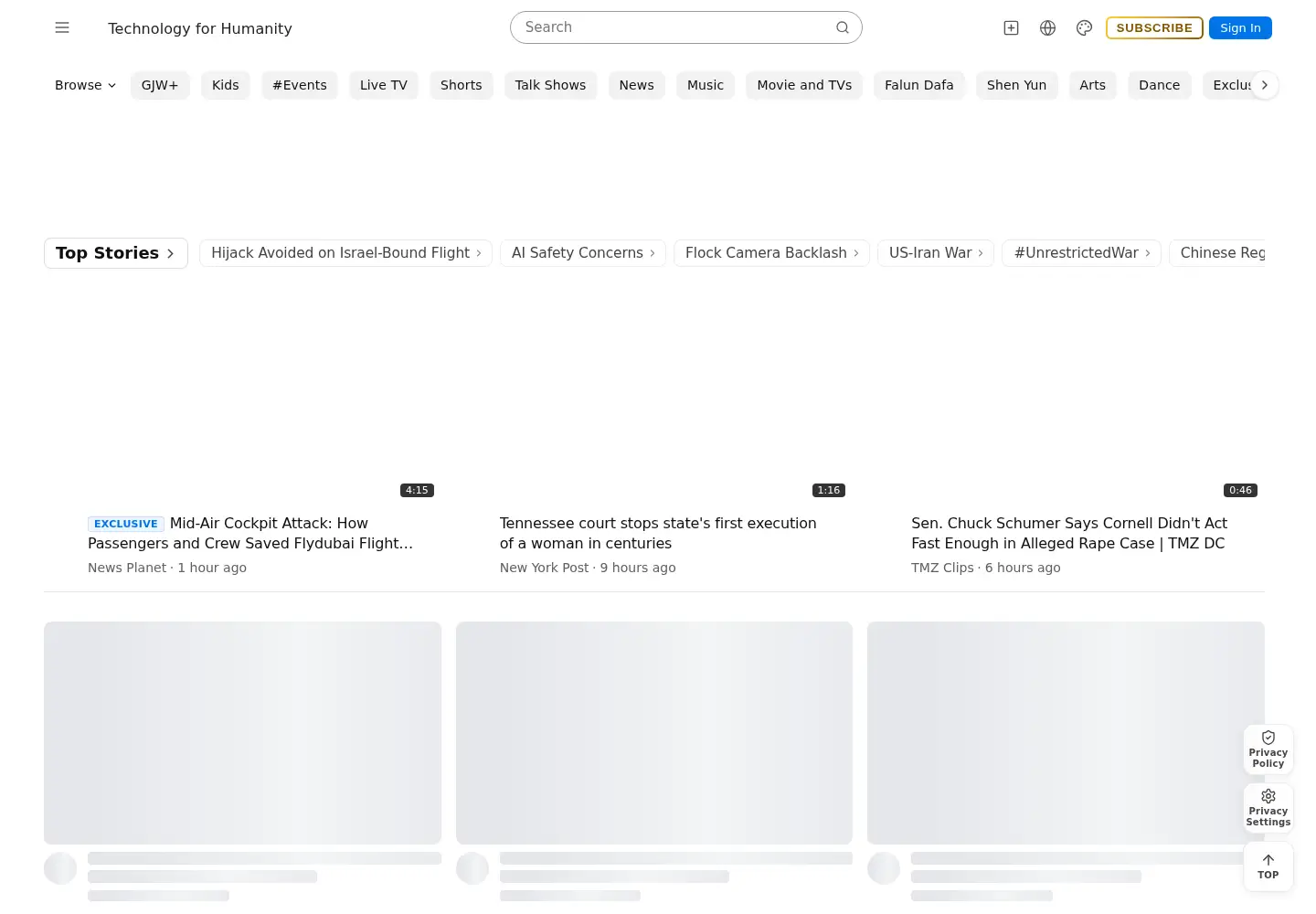Switch to Live TV category
The height and width of the screenshot is (914, 1316).
point(384,85)
